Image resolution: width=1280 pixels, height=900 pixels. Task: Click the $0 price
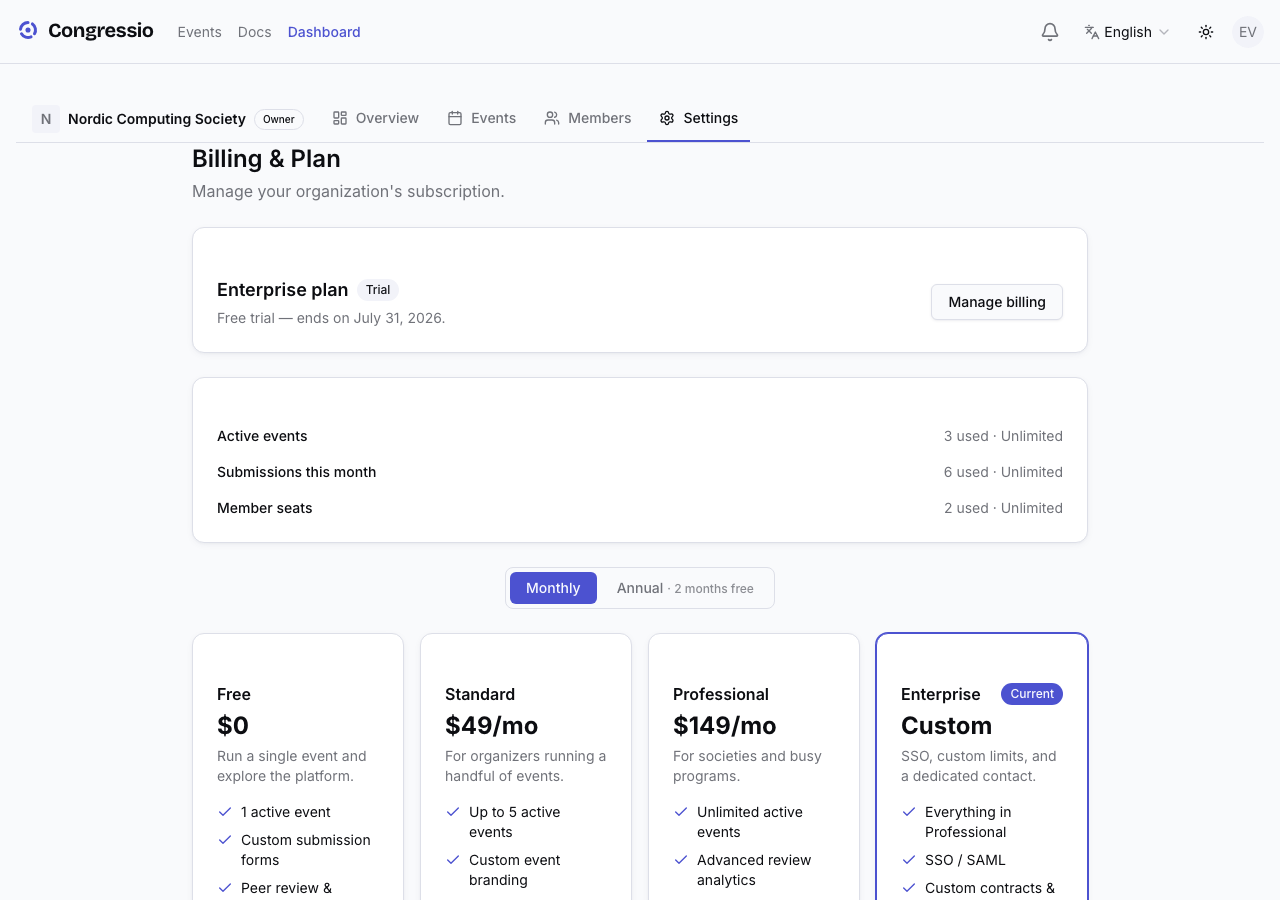[x=233, y=725]
